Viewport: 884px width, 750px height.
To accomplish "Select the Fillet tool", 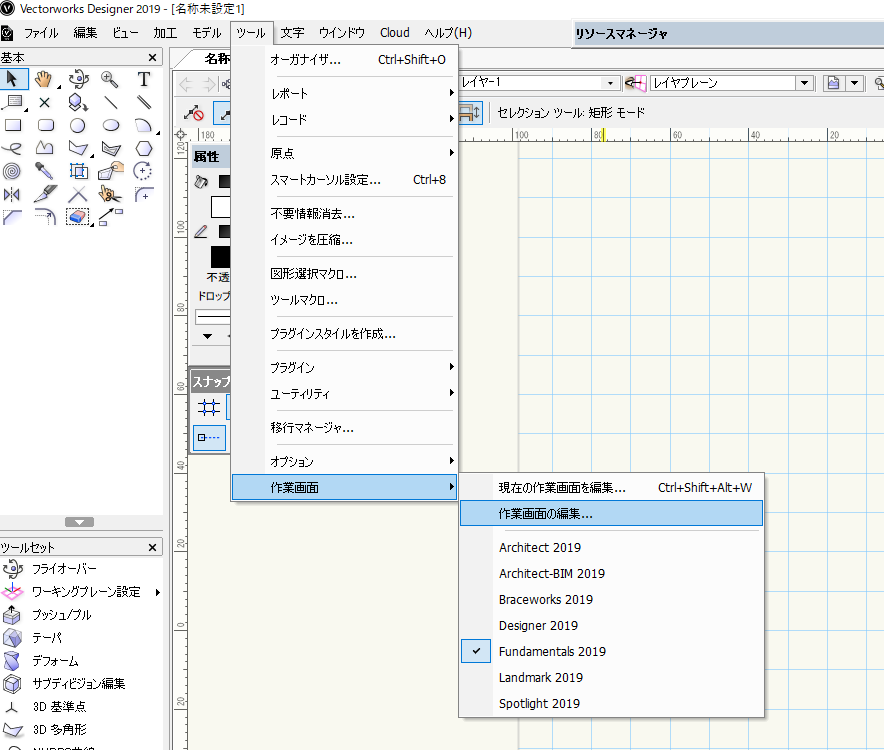I will pyautogui.click(x=144, y=195).
